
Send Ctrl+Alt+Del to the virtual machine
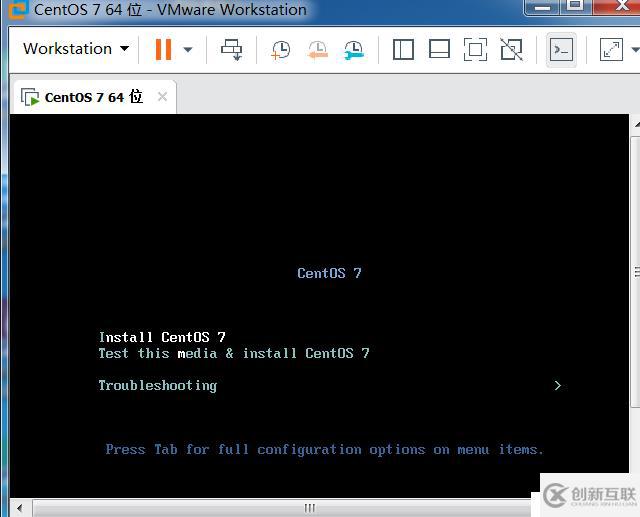point(232,49)
